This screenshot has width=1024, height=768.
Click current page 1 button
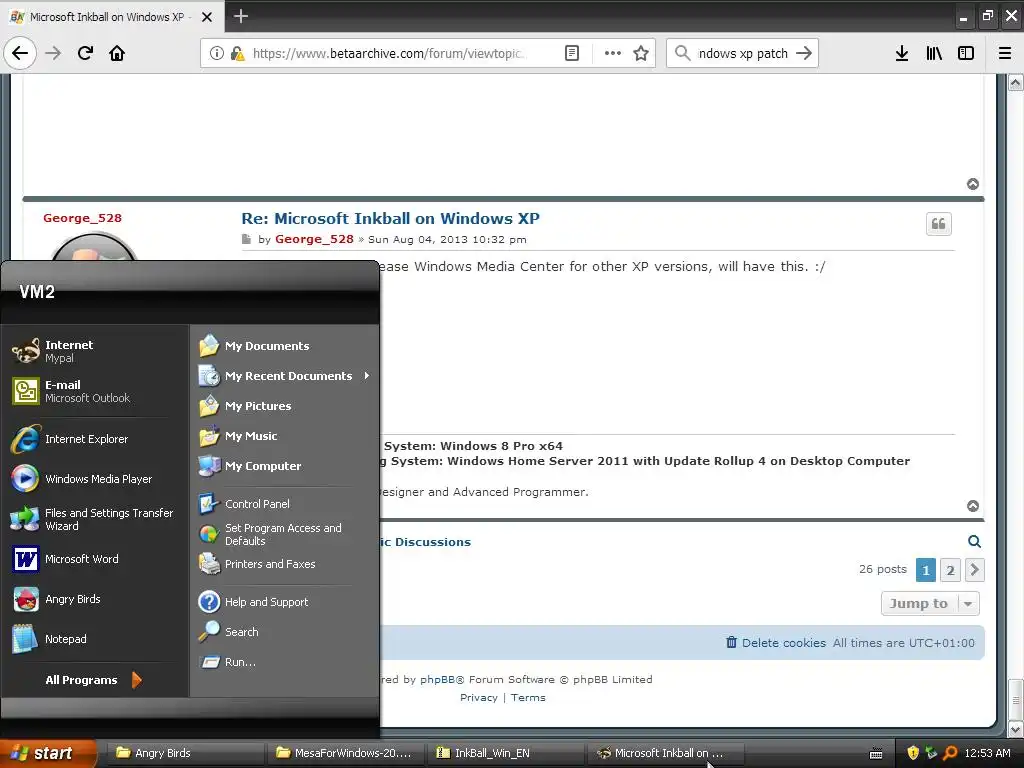point(925,570)
